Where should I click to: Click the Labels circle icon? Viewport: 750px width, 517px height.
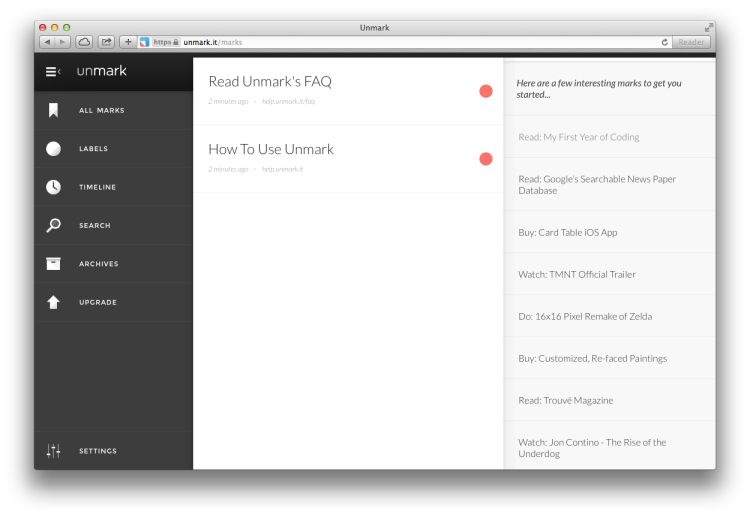tap(54, 149)
